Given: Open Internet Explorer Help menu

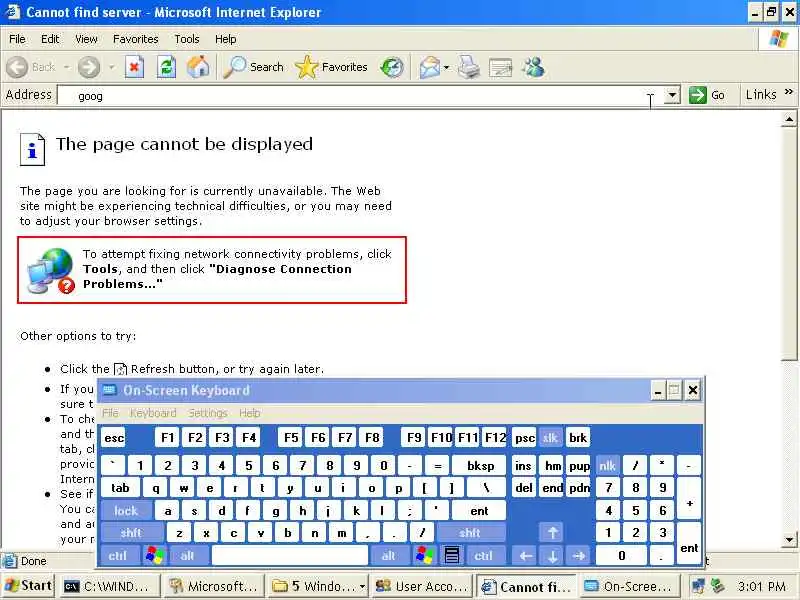Looking at the screenshot, I should pyautogui.click(x=225, y=39).
